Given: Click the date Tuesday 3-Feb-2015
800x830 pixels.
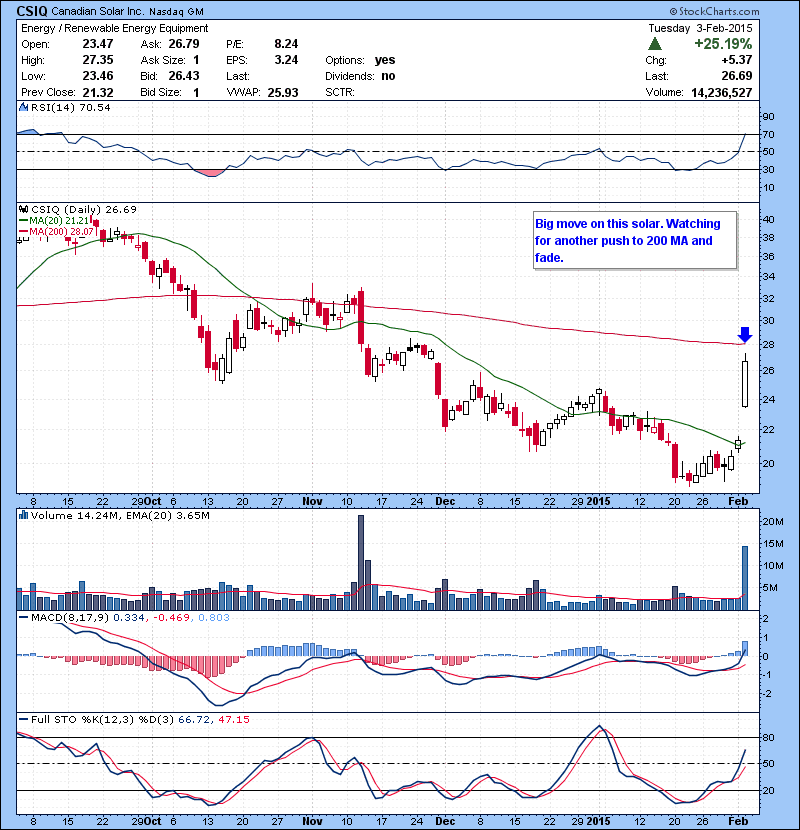Looking at the screenshot, I should (700, 28).
